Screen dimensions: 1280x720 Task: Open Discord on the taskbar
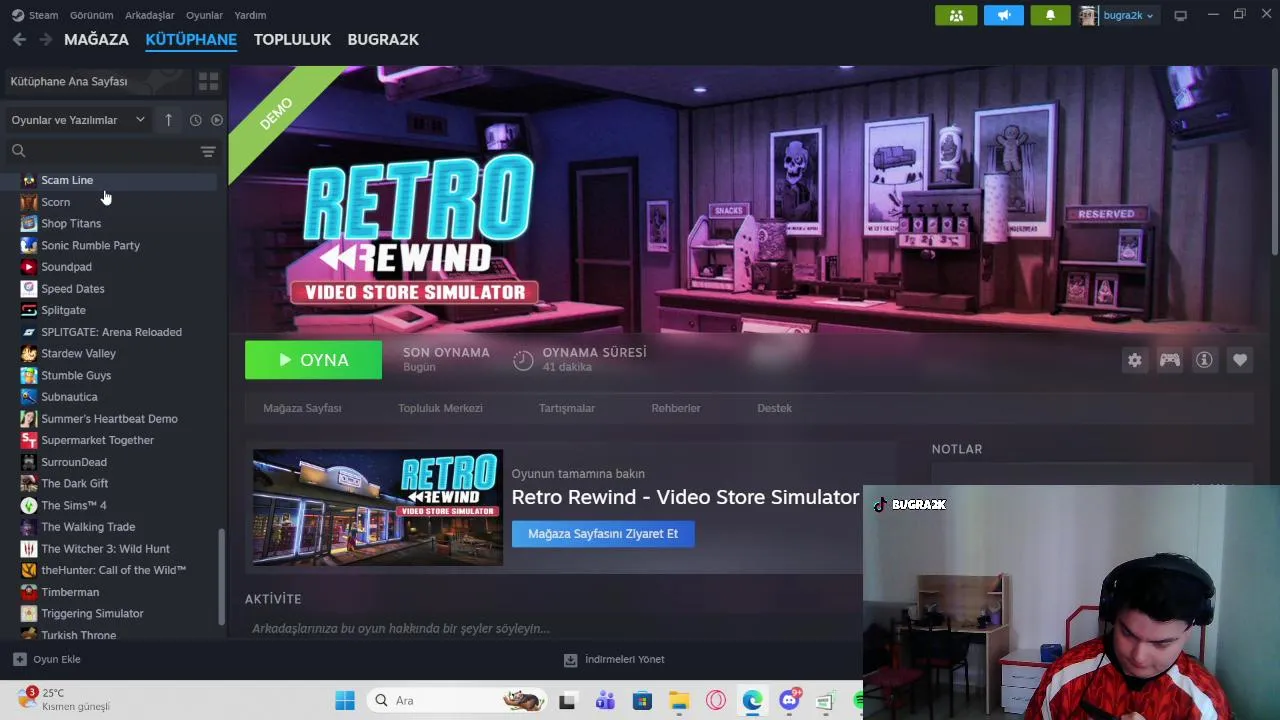click(789, 700)
